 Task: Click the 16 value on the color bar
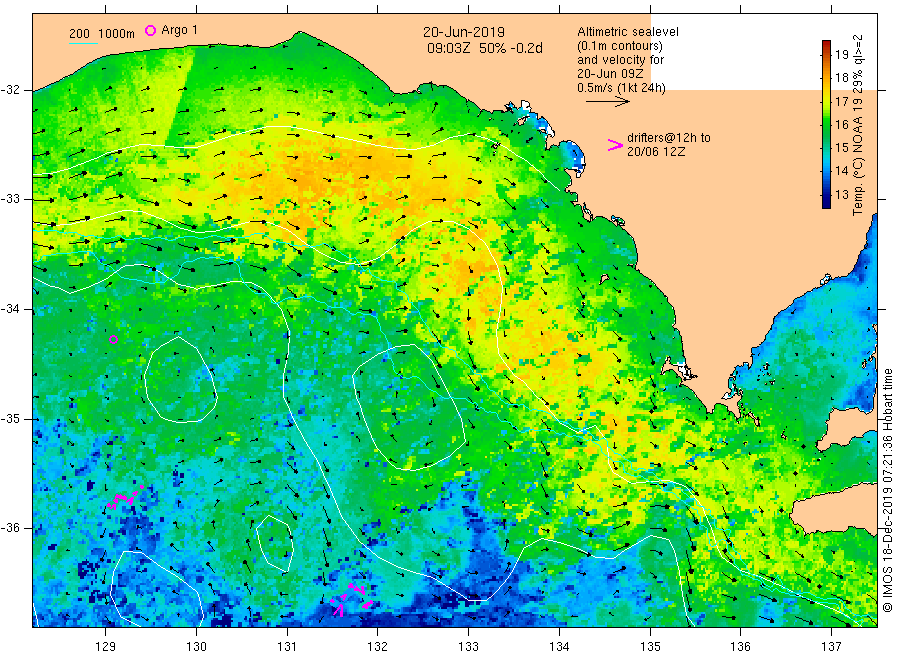pos(841,125)
